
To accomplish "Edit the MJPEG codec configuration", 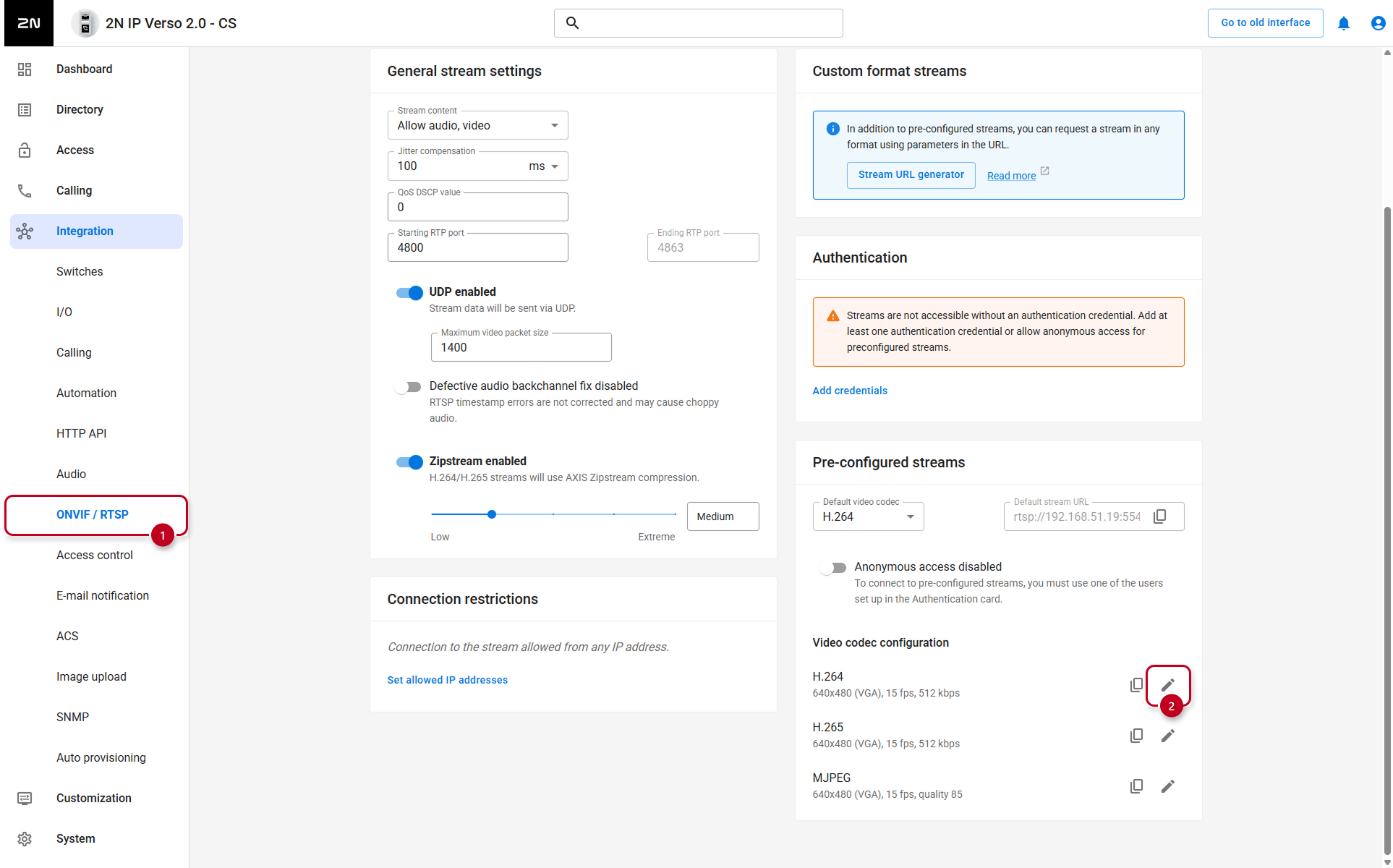I will [1168, 786].
